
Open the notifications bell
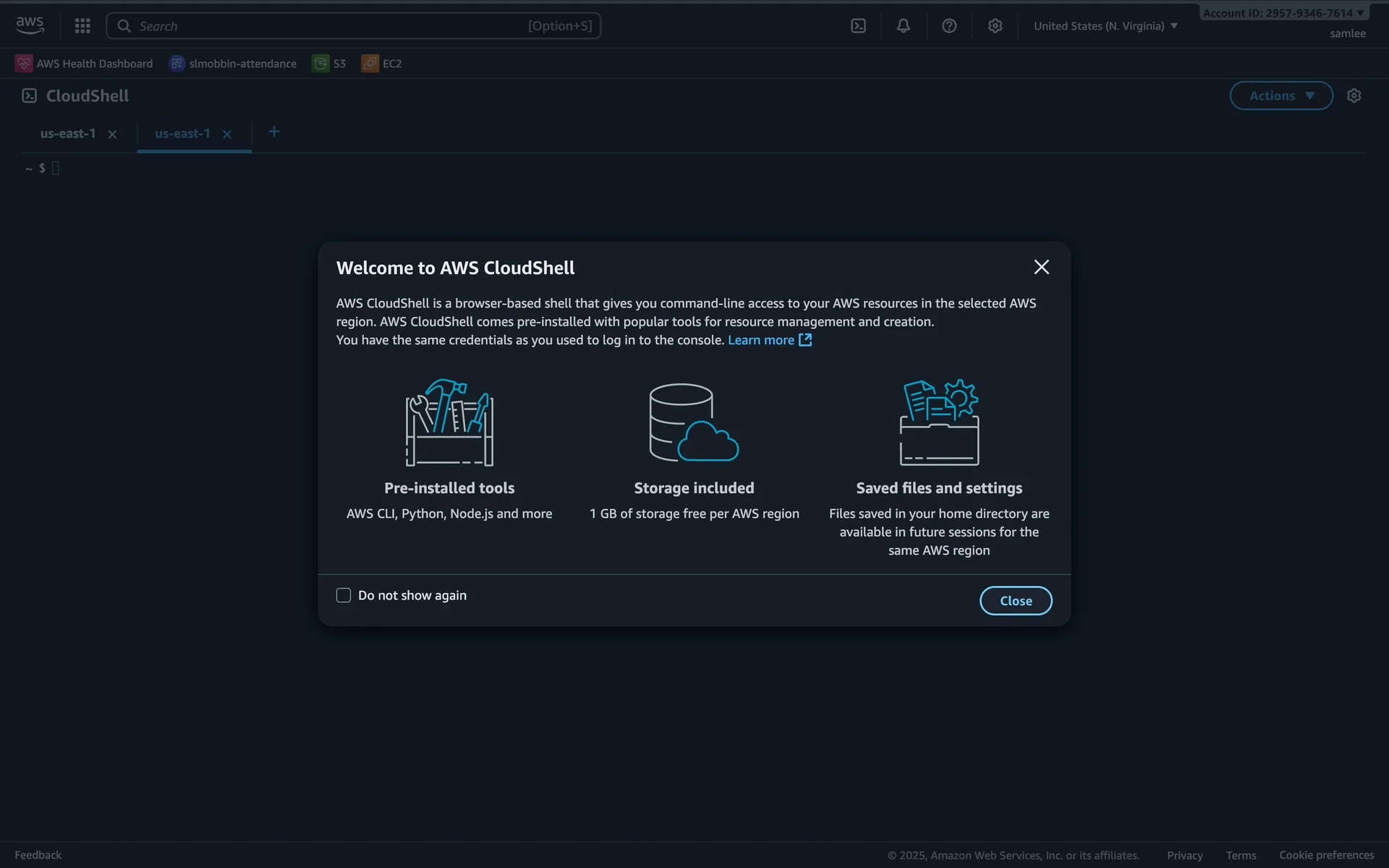[903, 26]
